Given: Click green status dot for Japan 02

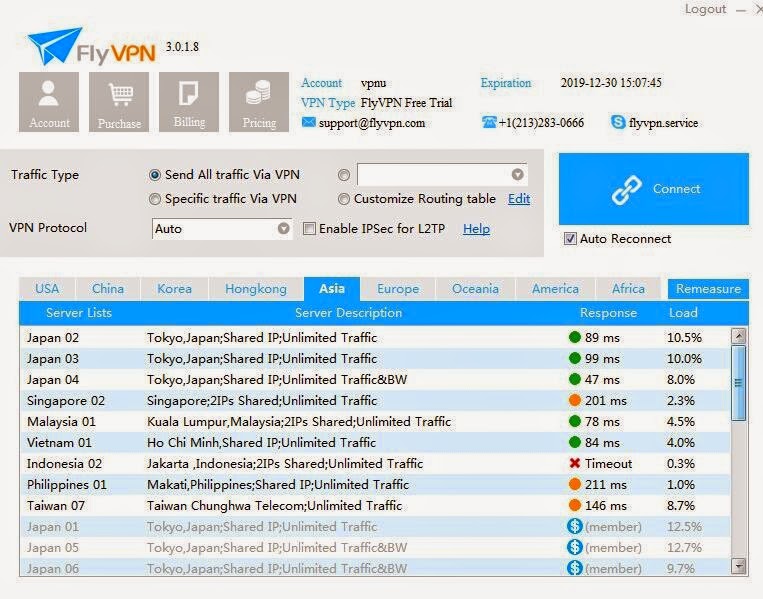Looking at the screenshot, I should pos(575,337).
